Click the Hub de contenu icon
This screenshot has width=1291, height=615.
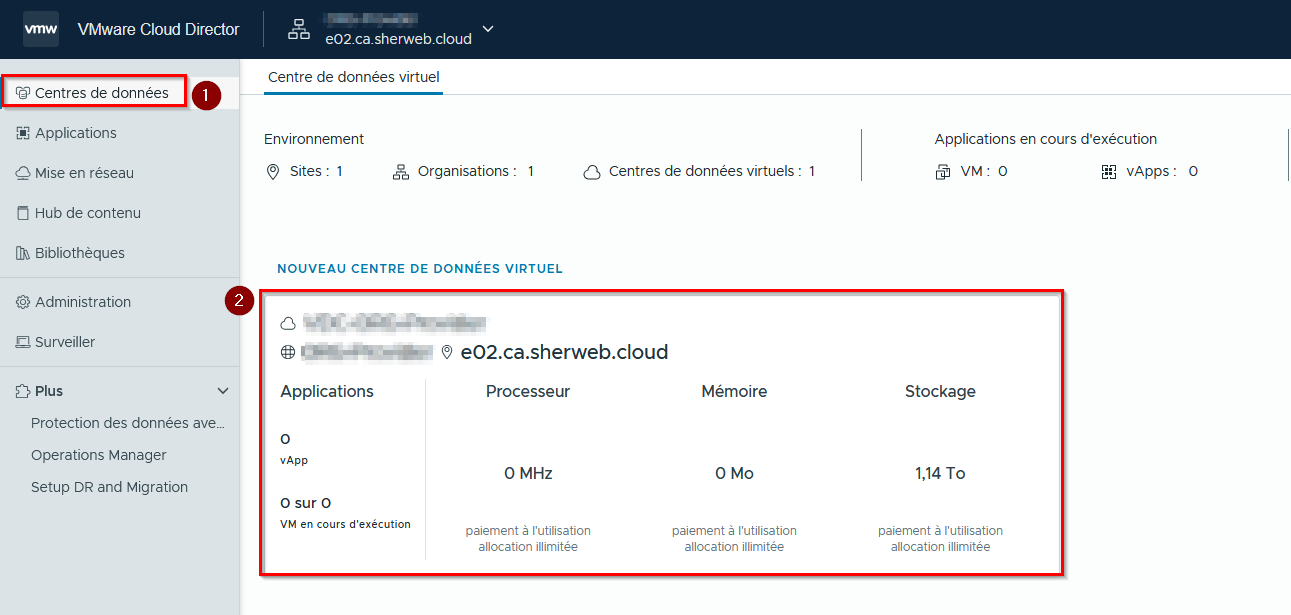click(23, 213)
